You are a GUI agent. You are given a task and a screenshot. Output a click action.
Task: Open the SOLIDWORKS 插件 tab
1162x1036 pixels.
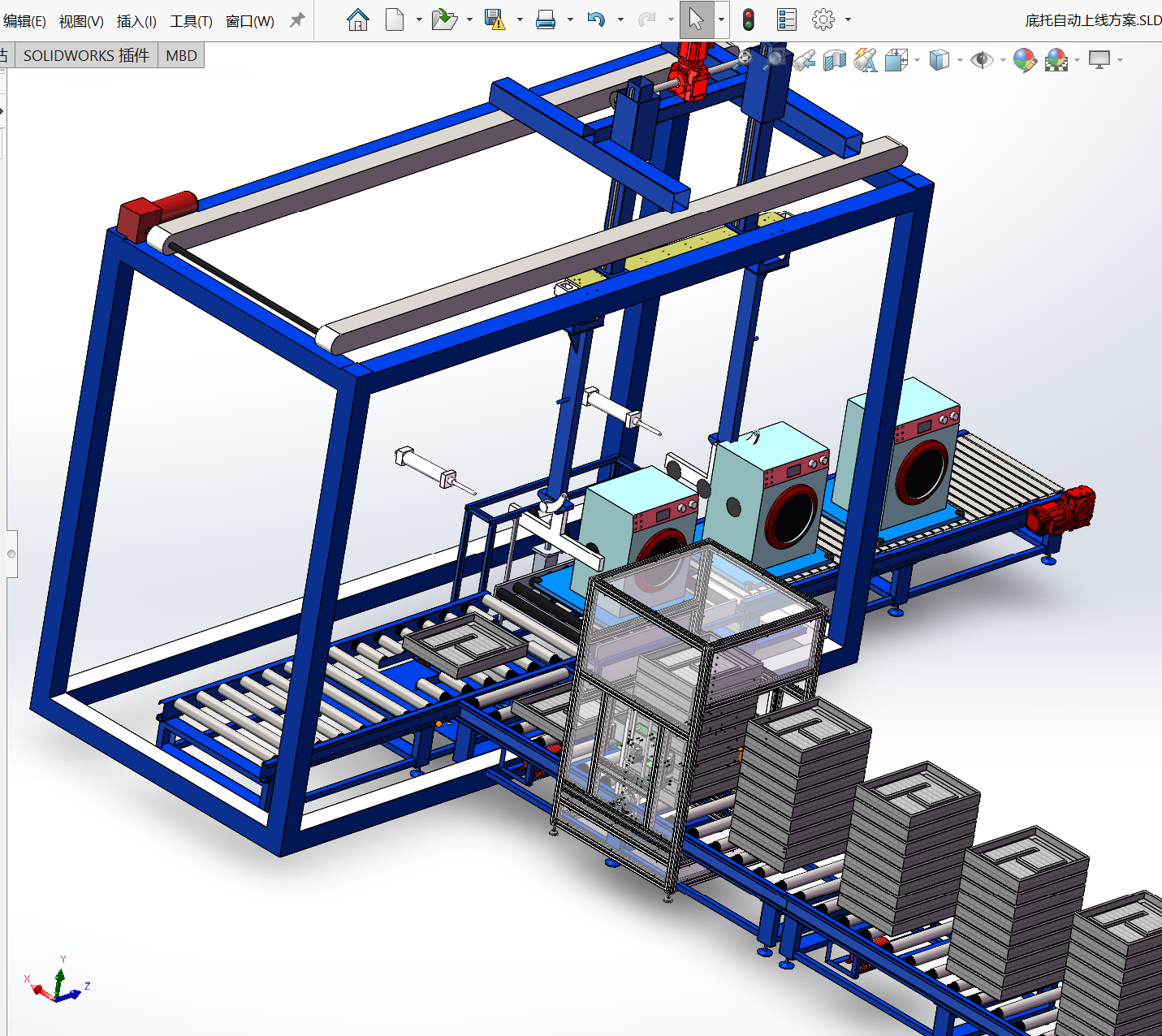click(86, 56)
